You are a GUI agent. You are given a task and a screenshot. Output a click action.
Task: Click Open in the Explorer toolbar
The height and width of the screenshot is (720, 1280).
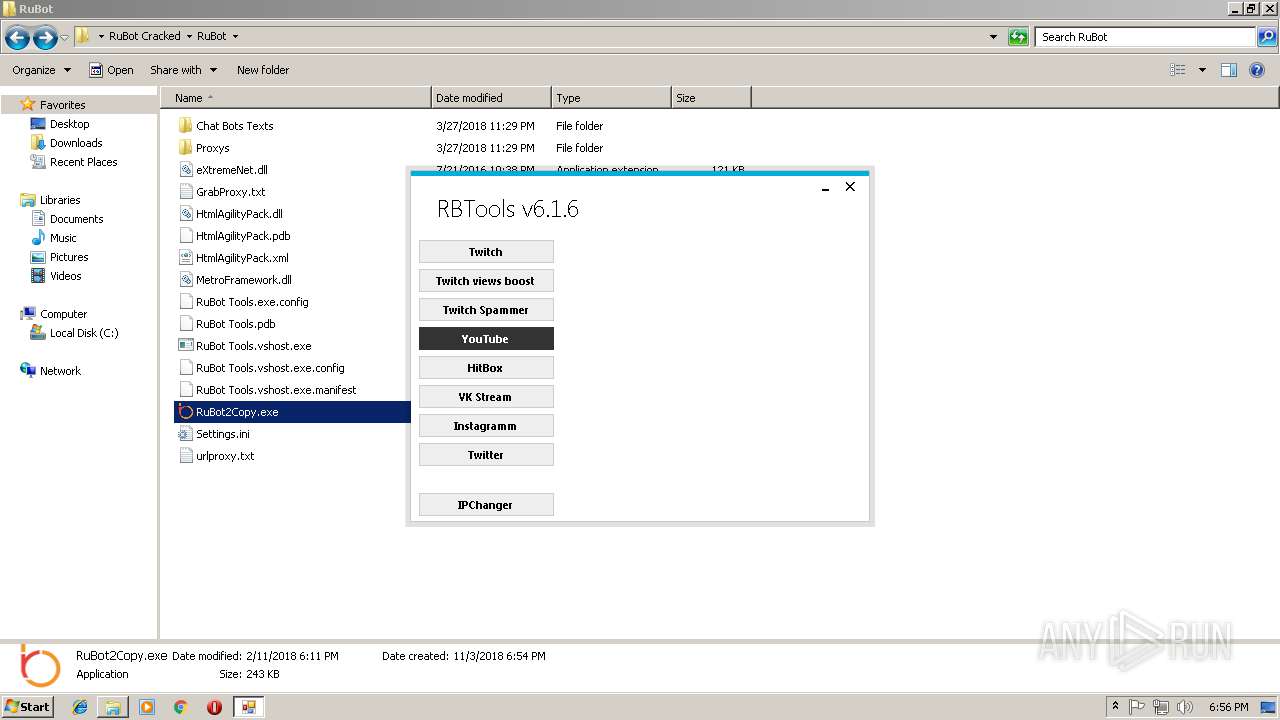click(111, 70)
